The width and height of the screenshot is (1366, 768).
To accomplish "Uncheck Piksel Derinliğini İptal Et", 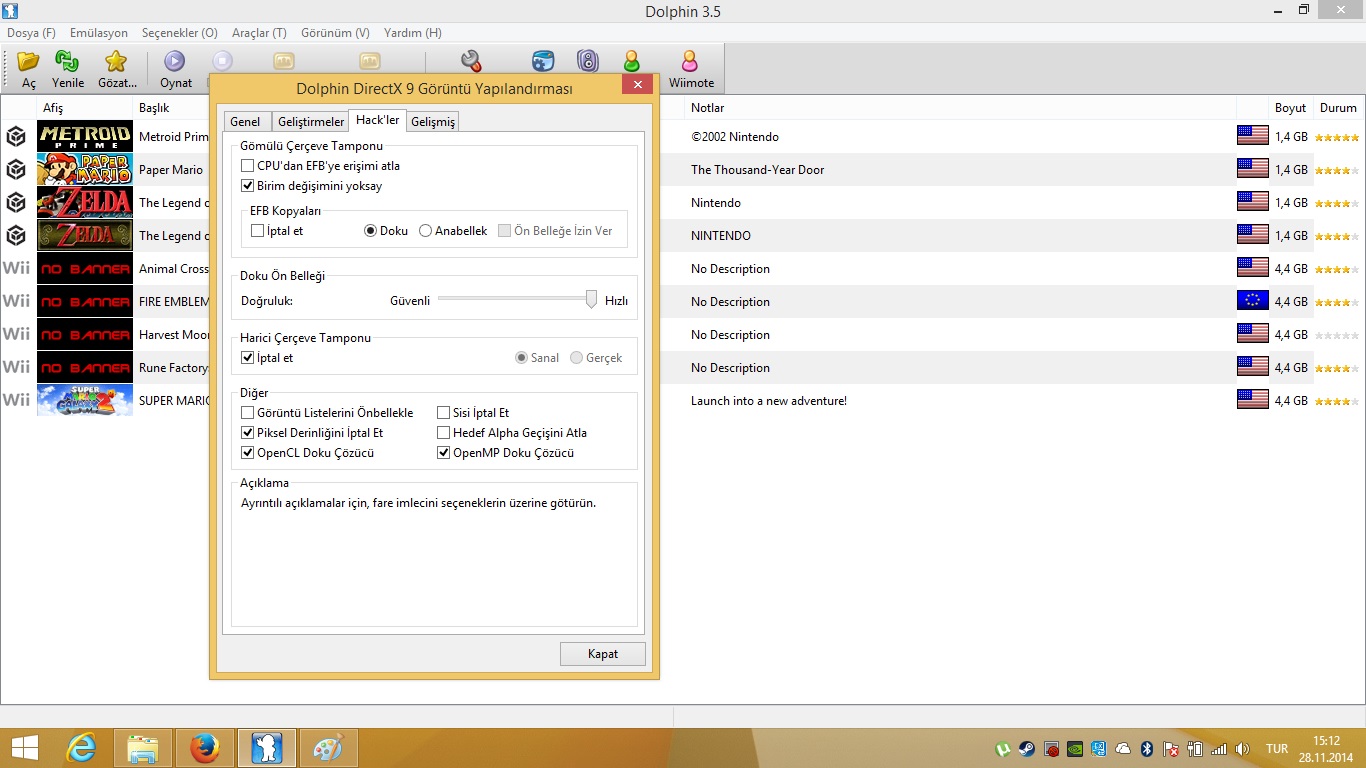I will (x=247, y=433).
